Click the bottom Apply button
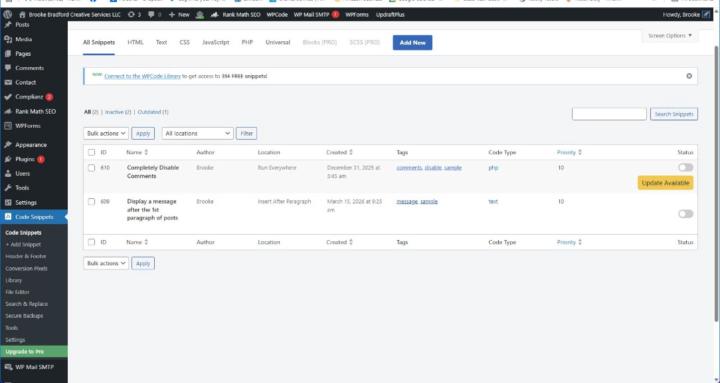The image size is (720, 383). (x=143, y=264)
